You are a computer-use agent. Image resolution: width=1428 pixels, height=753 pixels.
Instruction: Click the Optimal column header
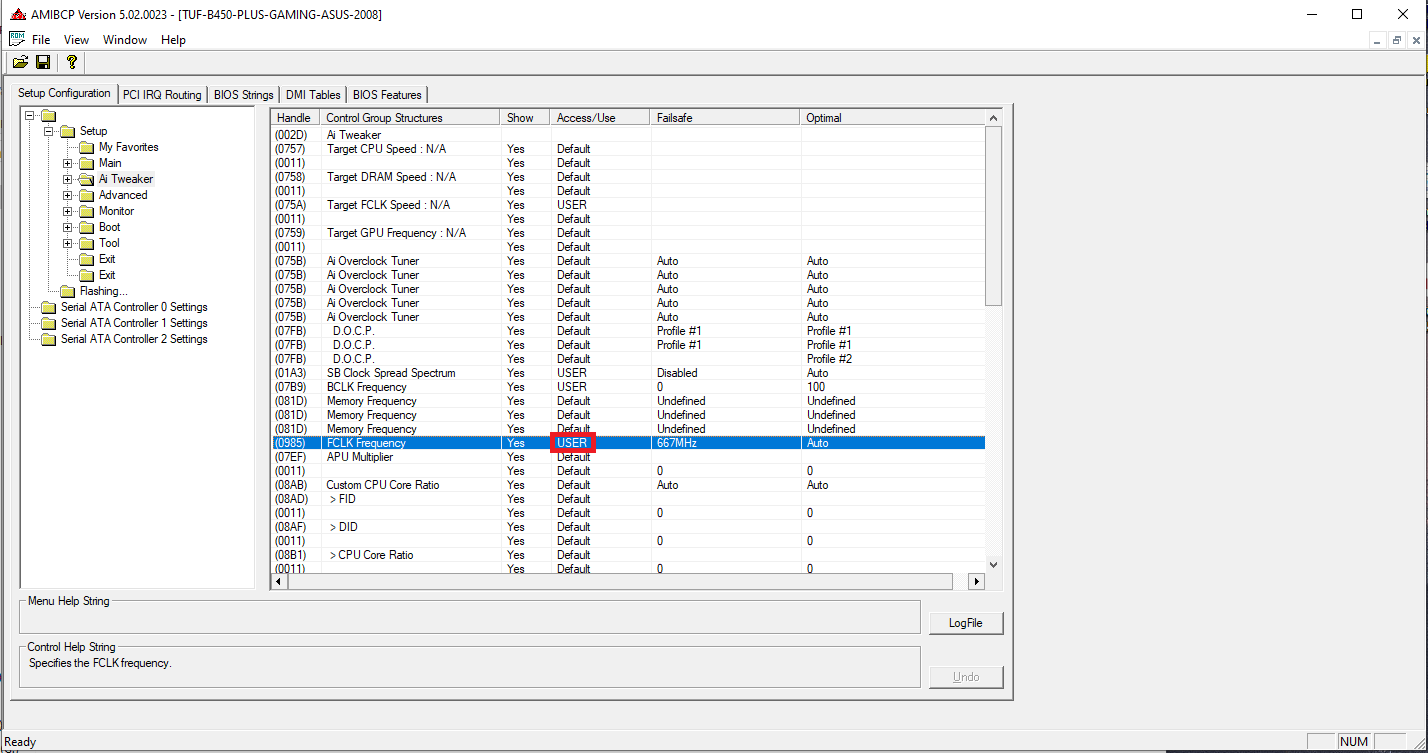pos(893,118)
